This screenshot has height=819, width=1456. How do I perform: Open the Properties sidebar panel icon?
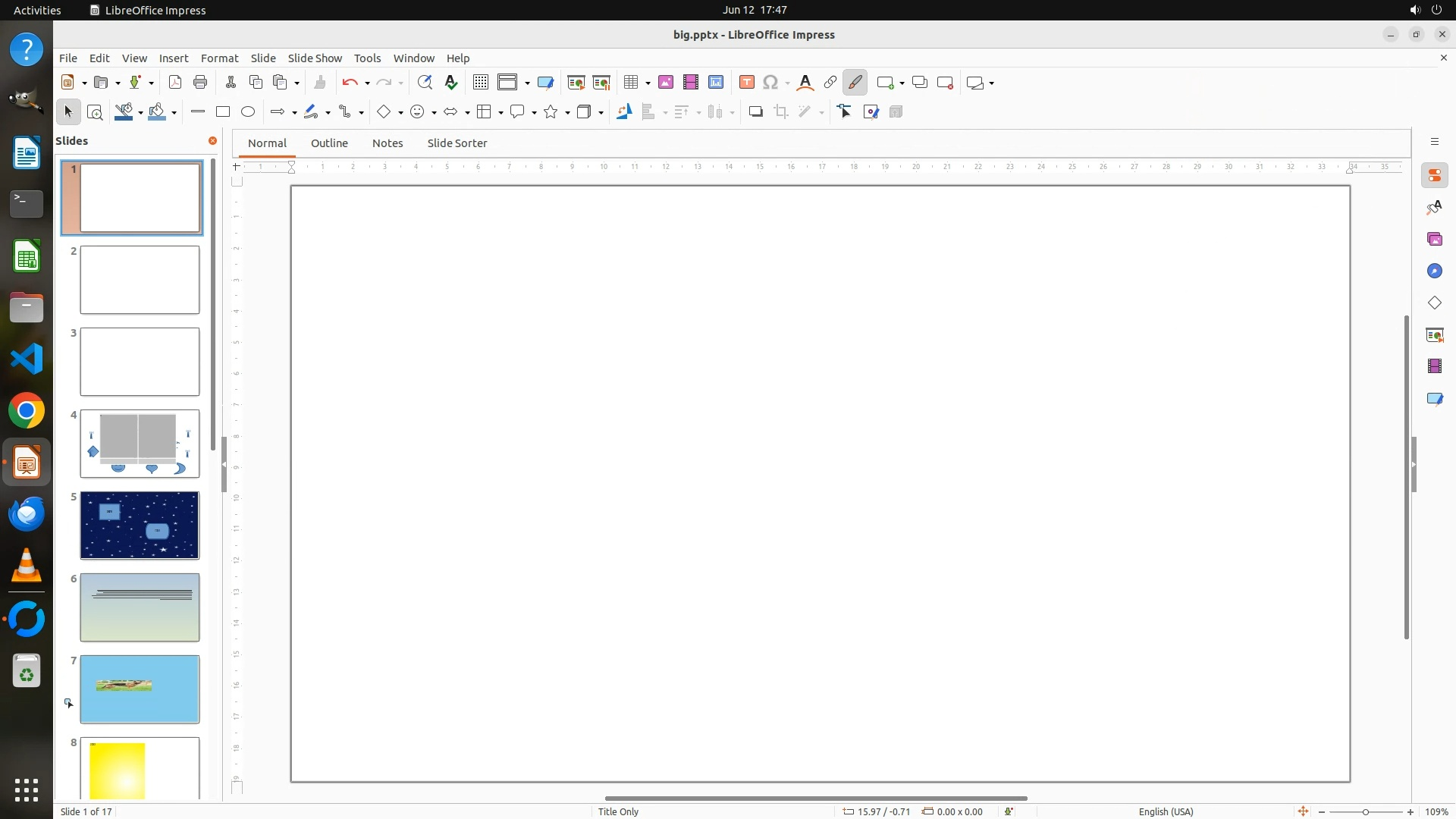pos(1434,176)
